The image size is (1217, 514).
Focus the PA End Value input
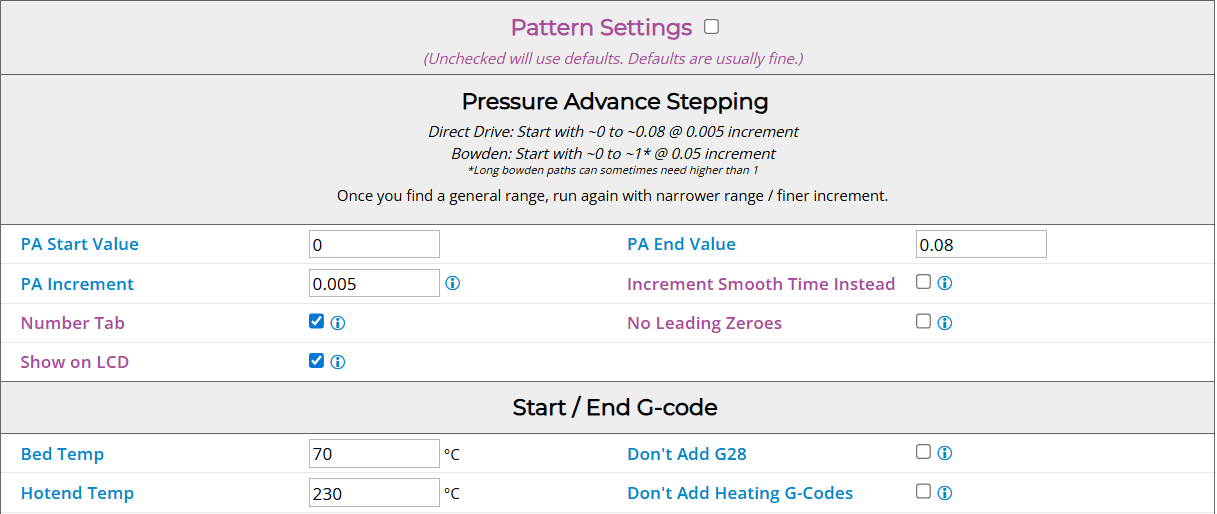click(x=981, y=244)
